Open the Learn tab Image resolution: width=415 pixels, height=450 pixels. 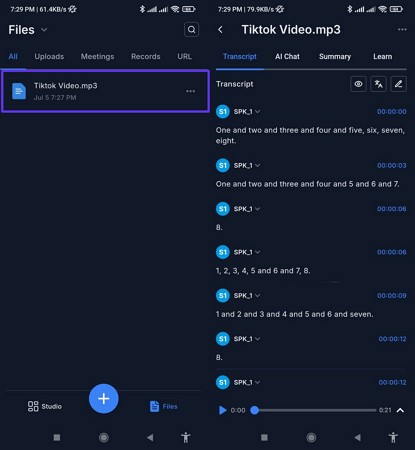coord(382,56)
